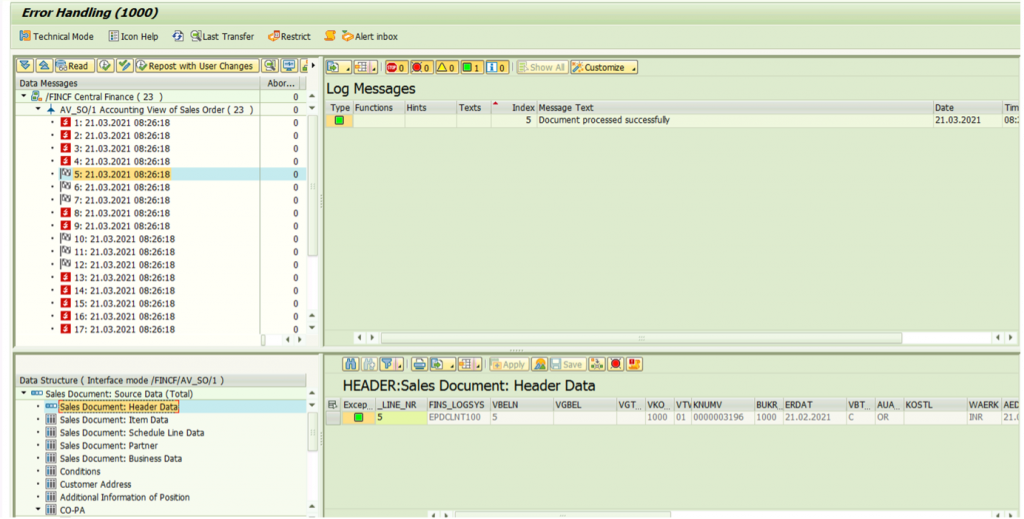This screenshot has height=519, width=1024.
Task: Select message 1: 21.03.2021 08:26:18
Action: tap(121, 123)
